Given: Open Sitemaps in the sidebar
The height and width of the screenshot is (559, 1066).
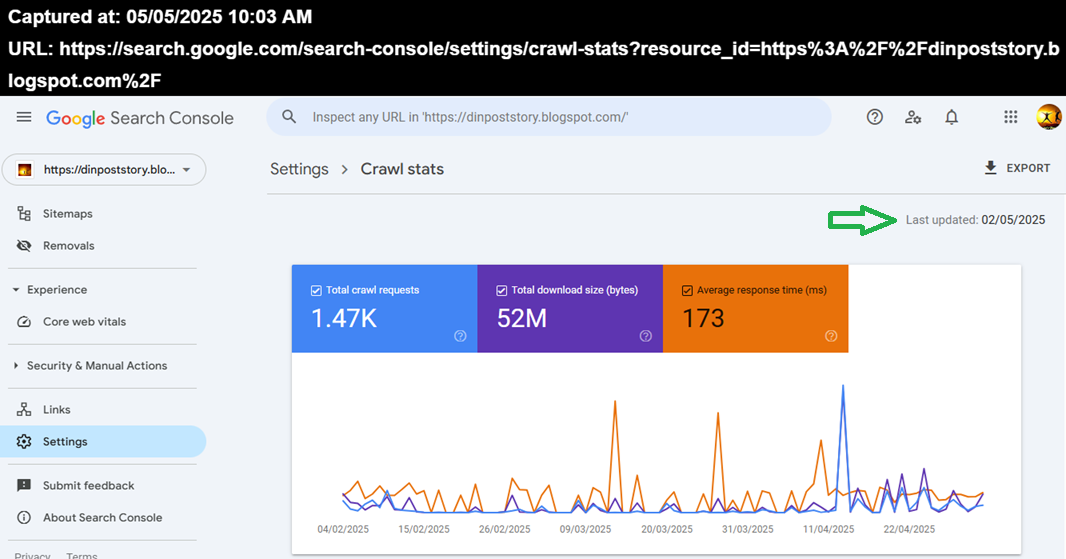Looking at the screenshot, I should [67, 214].
